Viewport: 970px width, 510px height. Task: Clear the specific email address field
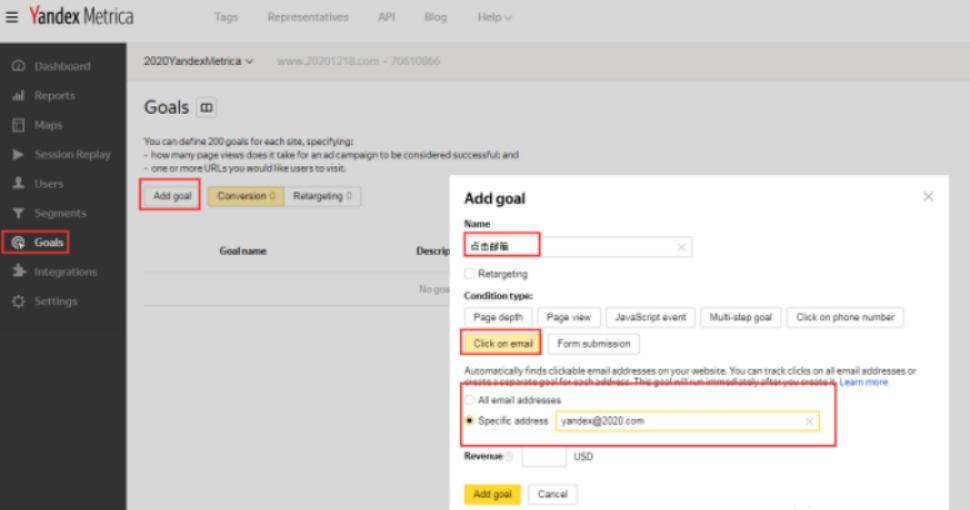tap(809, 421)
